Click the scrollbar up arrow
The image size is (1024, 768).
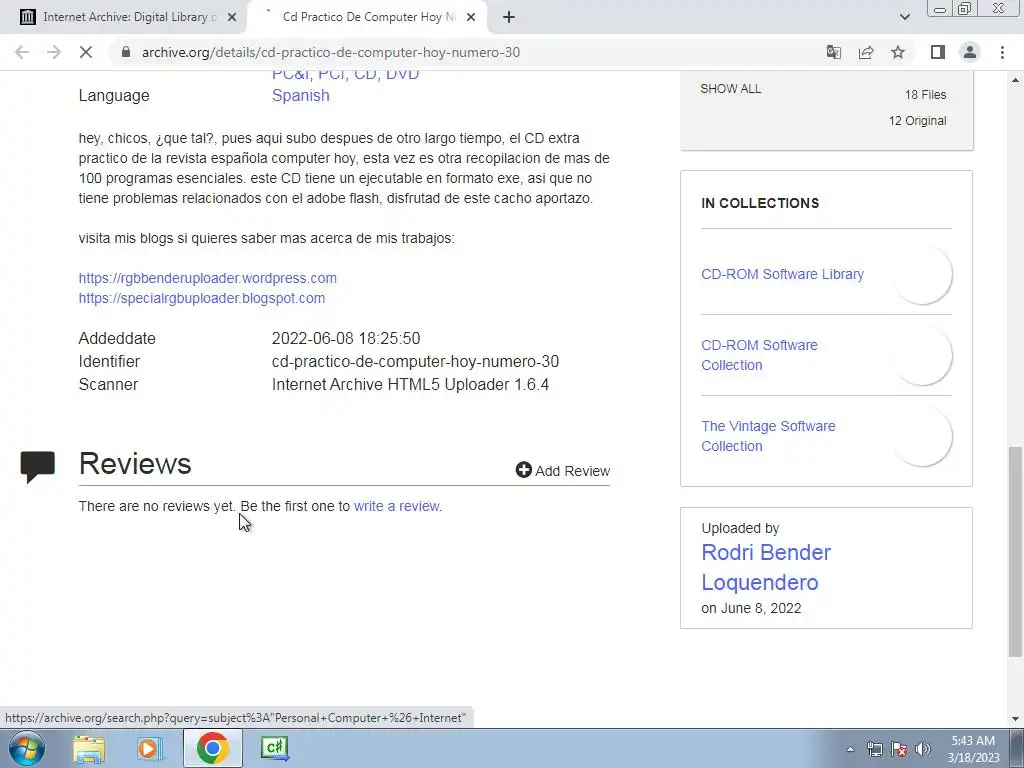[x=1015, y=80]
